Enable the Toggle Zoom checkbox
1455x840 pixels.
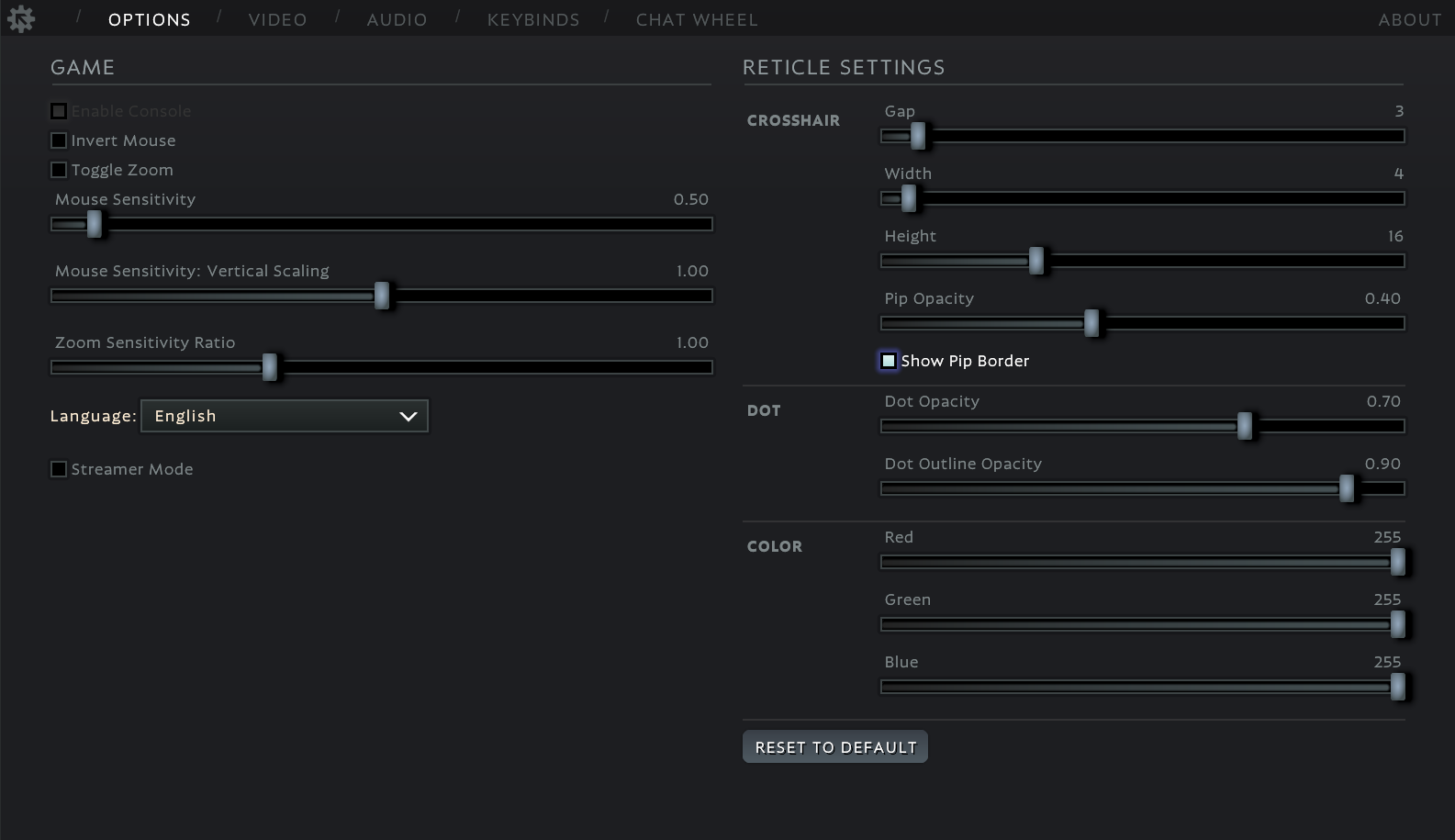click(x=59, y=170)
